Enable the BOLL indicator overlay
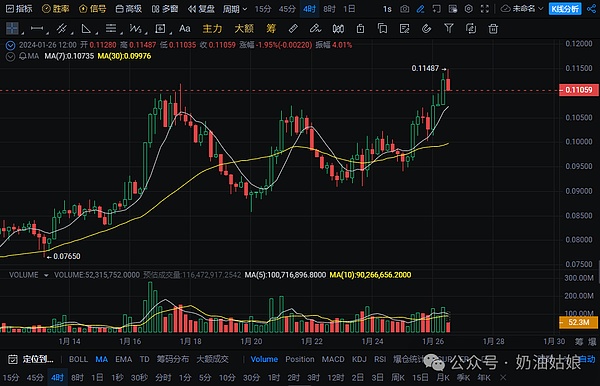 pos(78,359)
